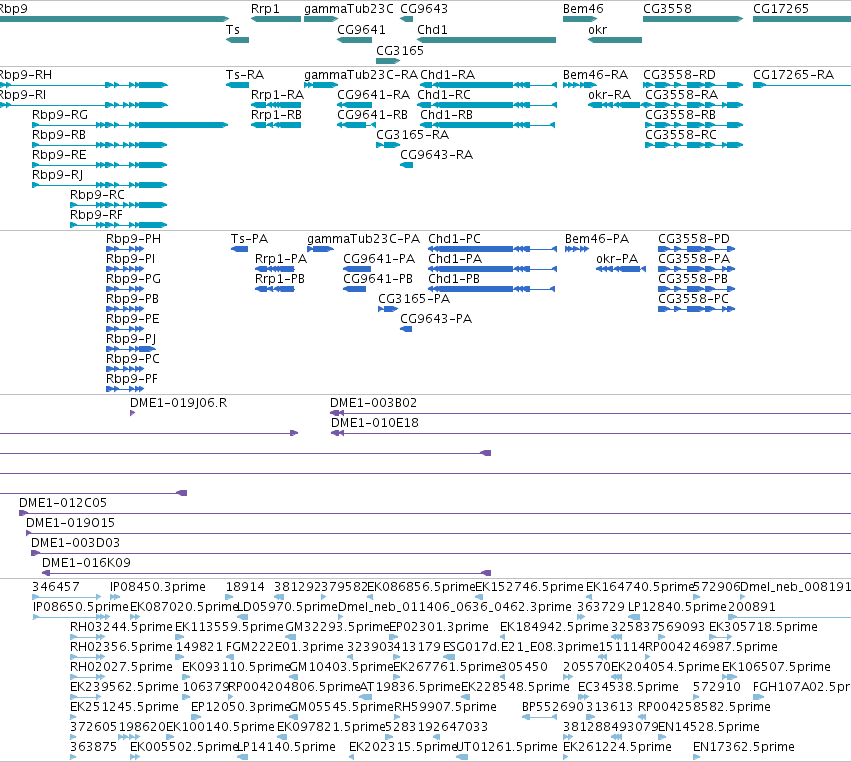Screen dimensions: 851x762
Task: Click the CG9641 gene label
Action: 361,30
